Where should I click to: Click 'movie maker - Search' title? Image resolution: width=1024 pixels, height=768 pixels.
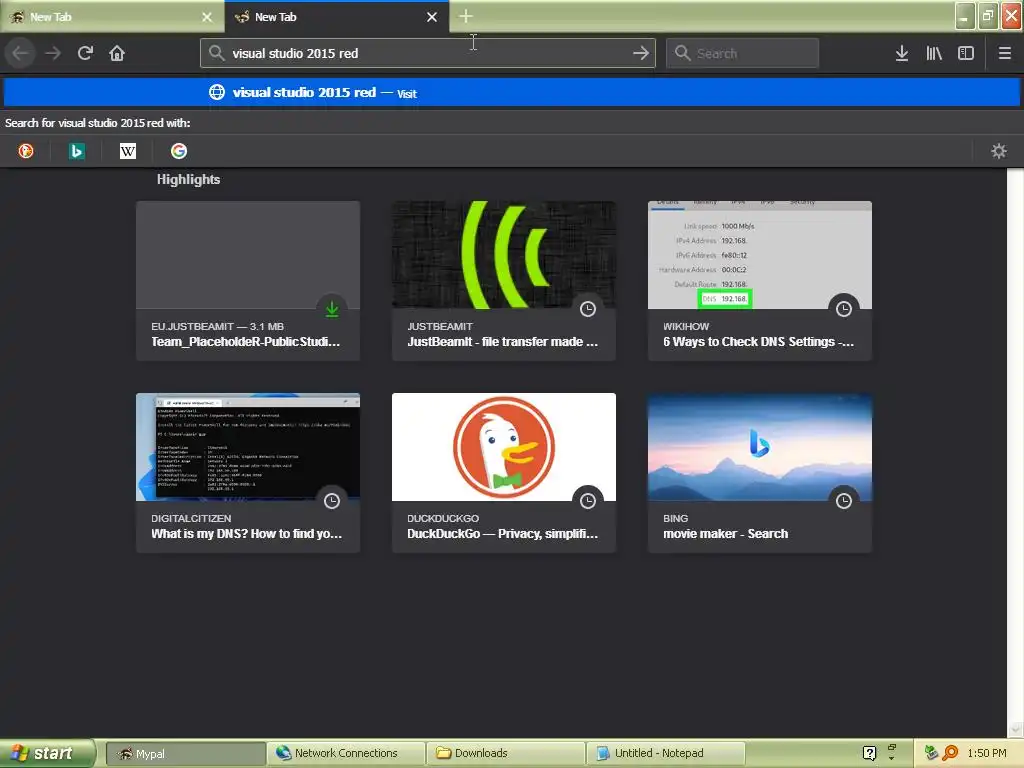point(726,534)
